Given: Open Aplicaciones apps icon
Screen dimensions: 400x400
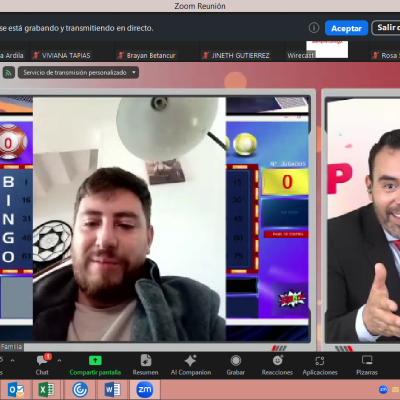Looking at the screenshot, I should (320, 361).
